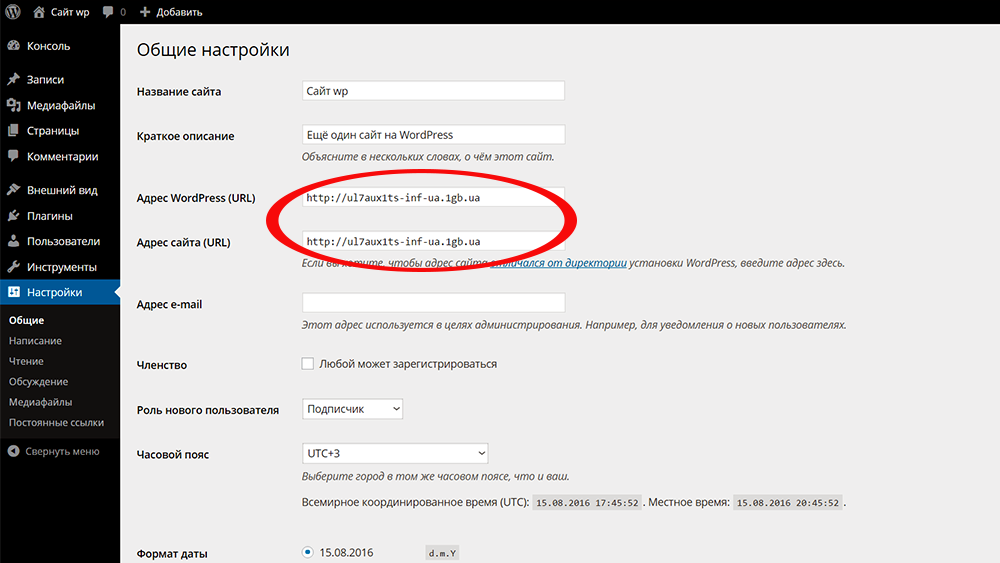The image size is (1000, 563).
Task: Click the Внешний вид paintbrush icon
Action: tap(13, 189)
